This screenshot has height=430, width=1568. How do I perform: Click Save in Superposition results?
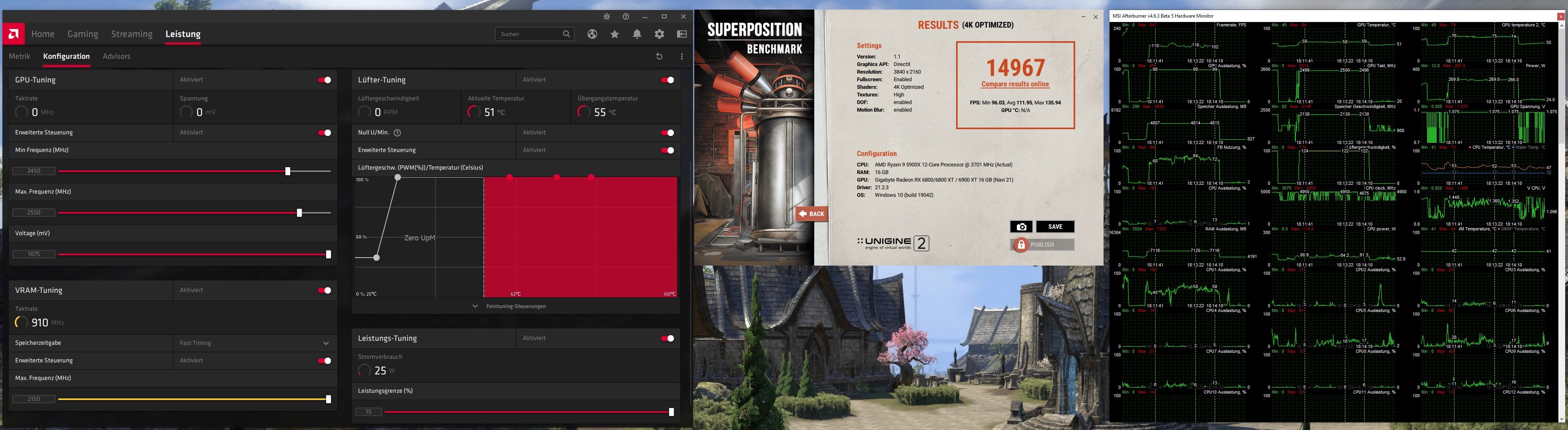(x=1055, y=226)
